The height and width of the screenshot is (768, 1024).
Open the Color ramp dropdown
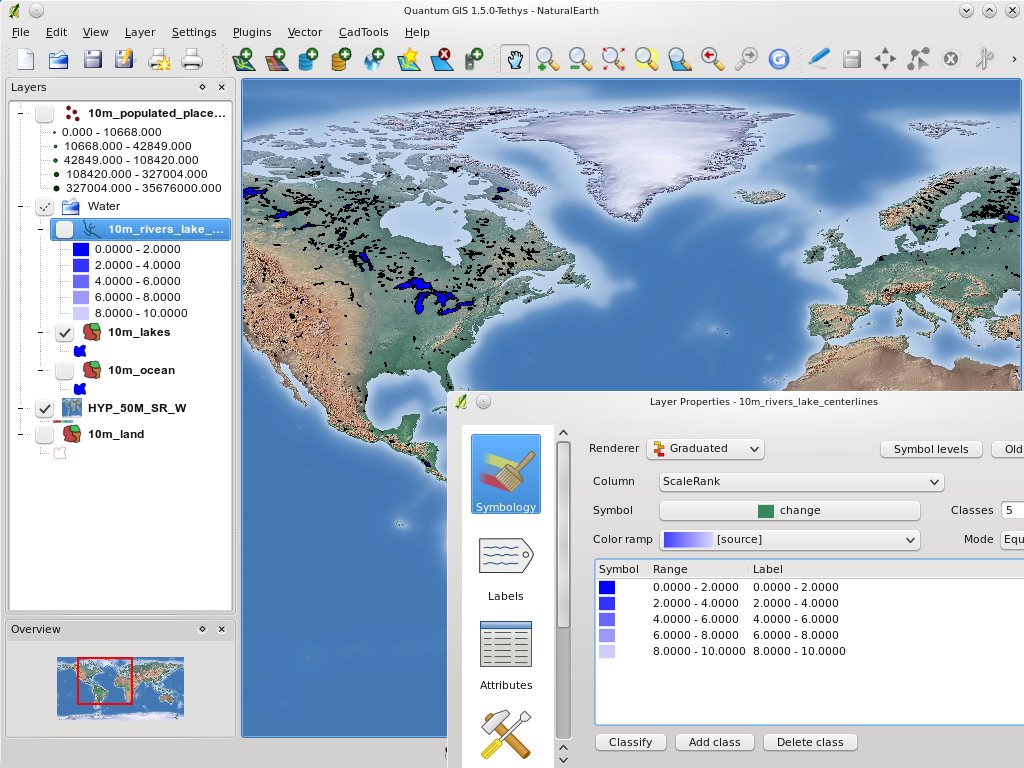pos(789,539)
